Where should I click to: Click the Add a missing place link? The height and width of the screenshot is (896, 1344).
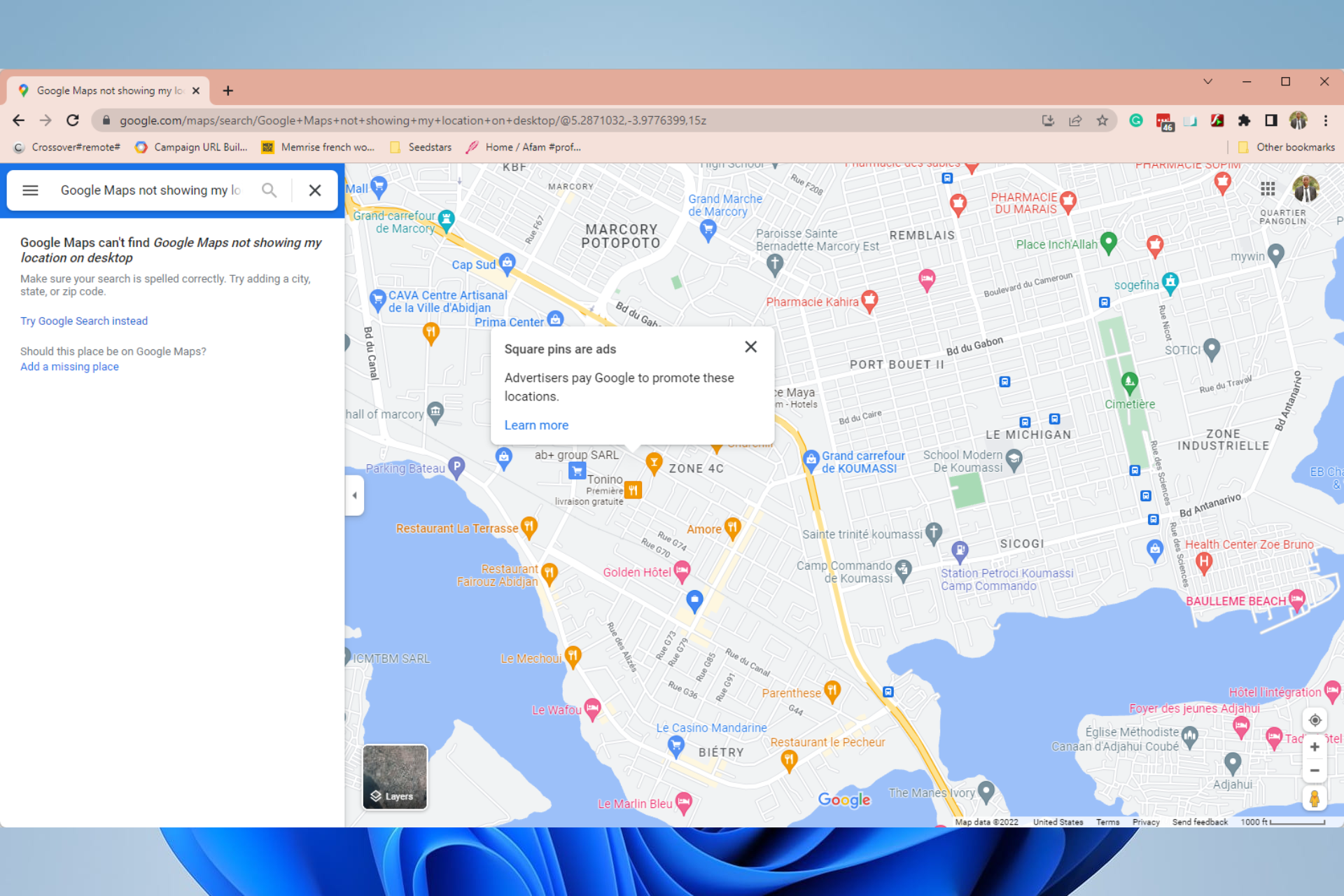(x=69, y=366)
